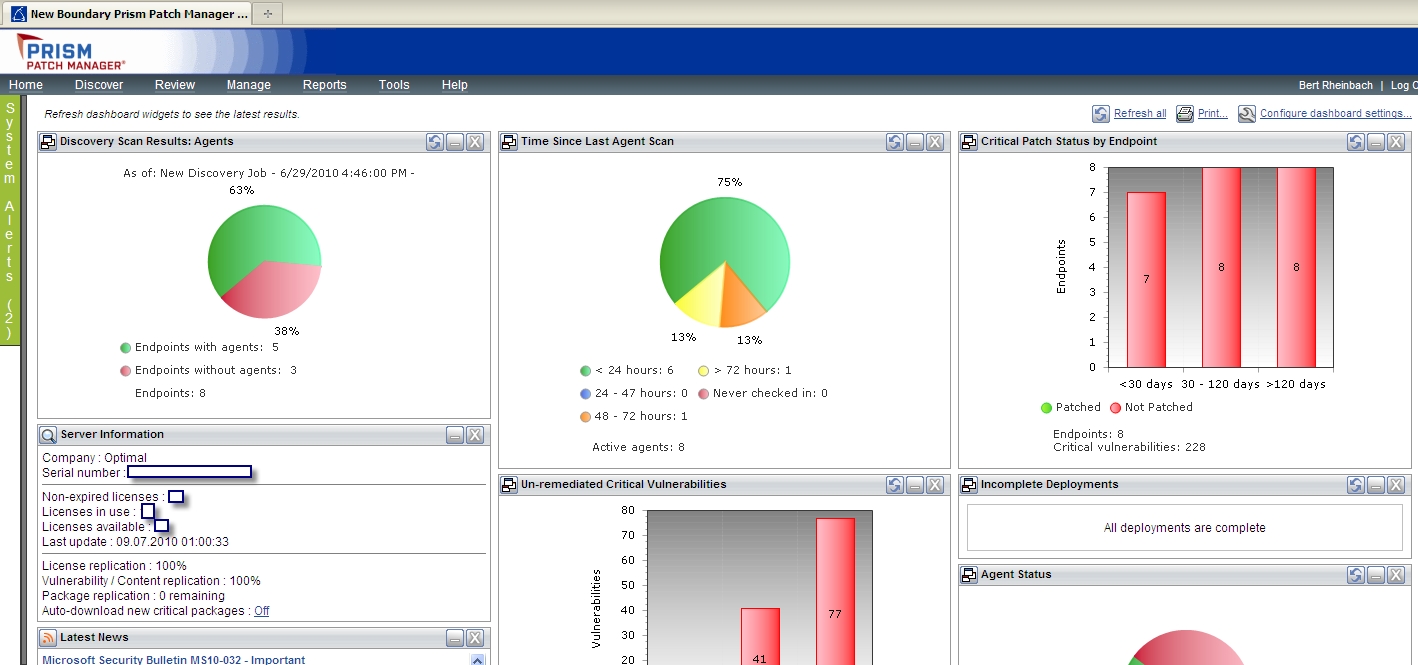
Task: Minimize the Incomplete Deployments widget
Action: click(x=1376, y=485)
